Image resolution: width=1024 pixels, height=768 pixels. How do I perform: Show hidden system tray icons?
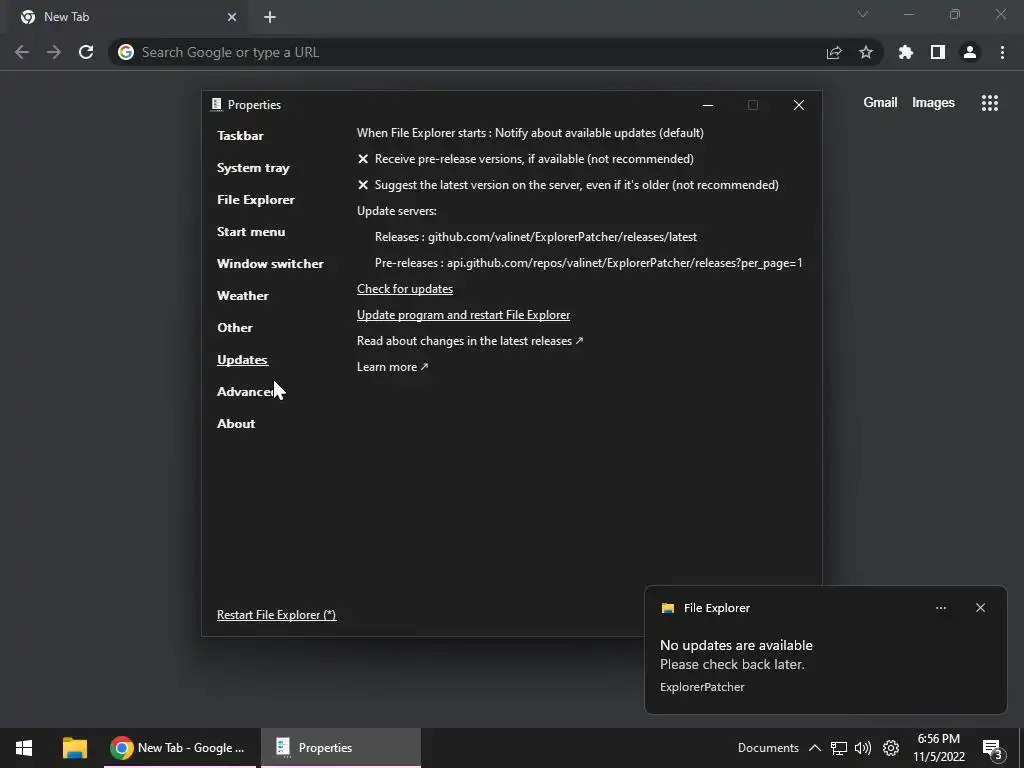point(815,748)
